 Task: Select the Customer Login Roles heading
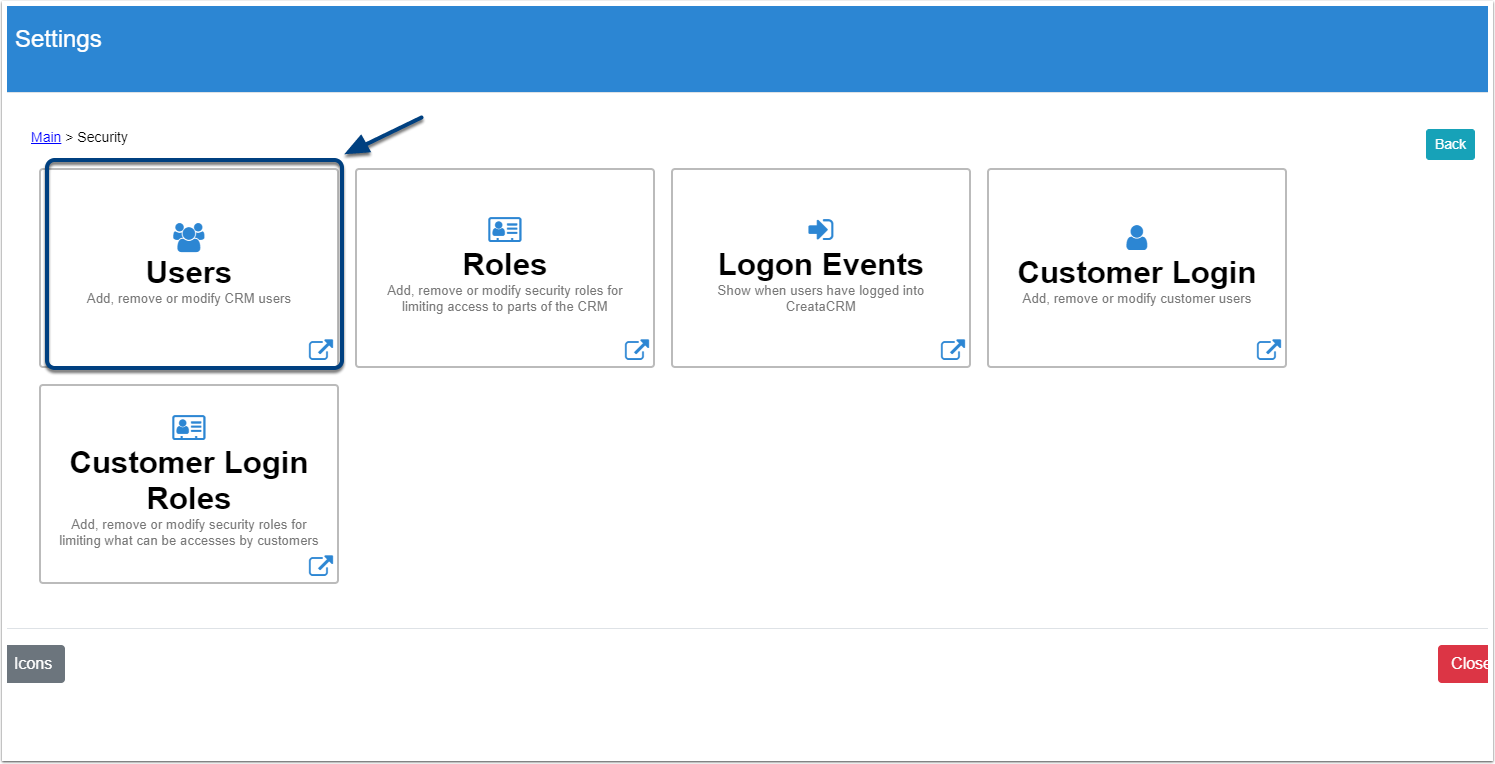189,481
